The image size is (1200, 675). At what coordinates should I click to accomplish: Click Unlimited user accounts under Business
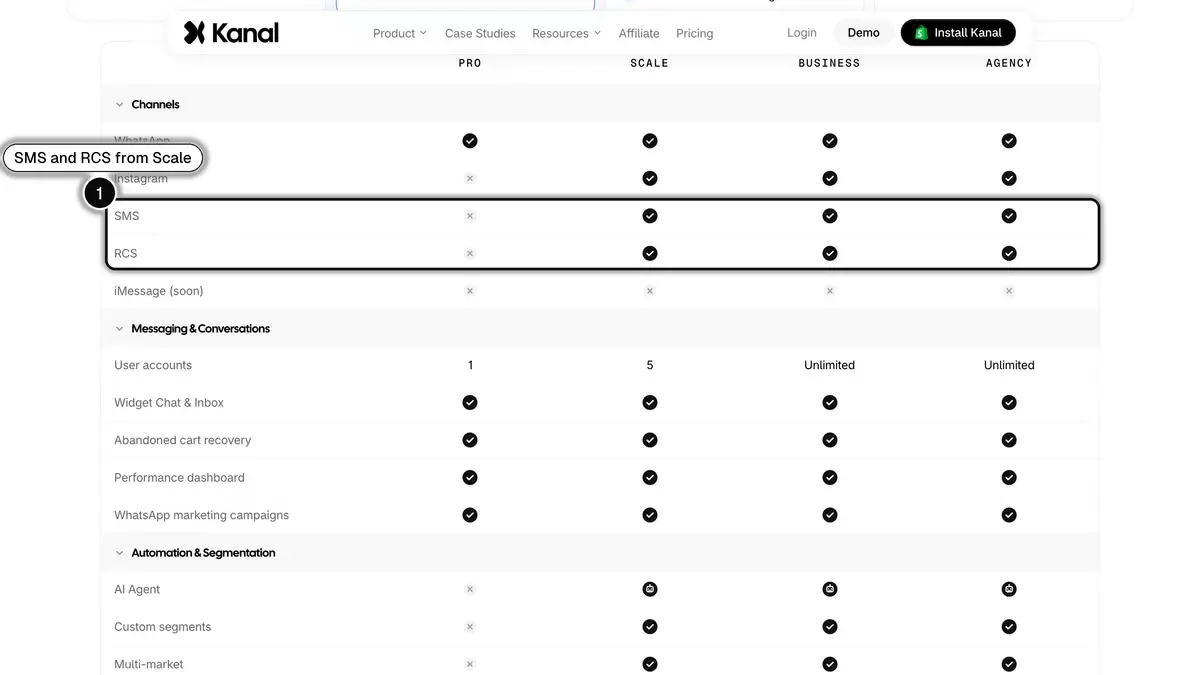(x=830, y=365)
